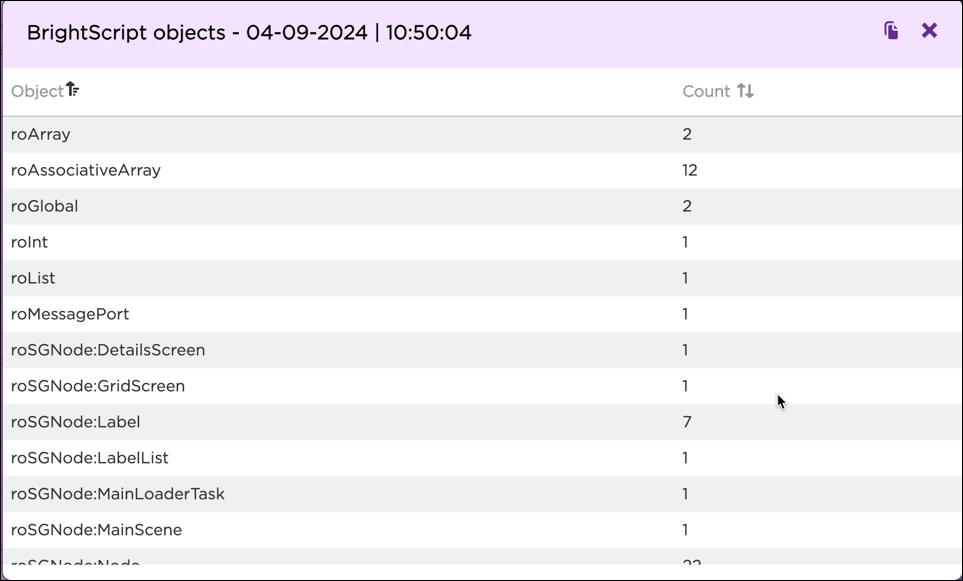Screen dimensions: 963x581
Task: Click the copy-to-clipboard icon in the header
Action: click(889, 31)
